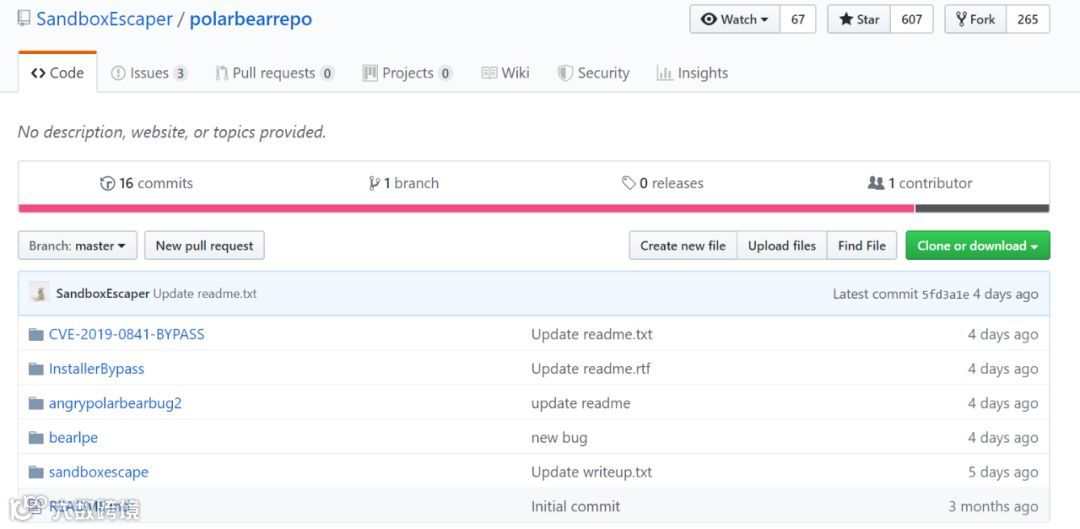Click the sandboxescape folder icon
Viewport: 1080px width, 529px height.
(x=36, y=472)
